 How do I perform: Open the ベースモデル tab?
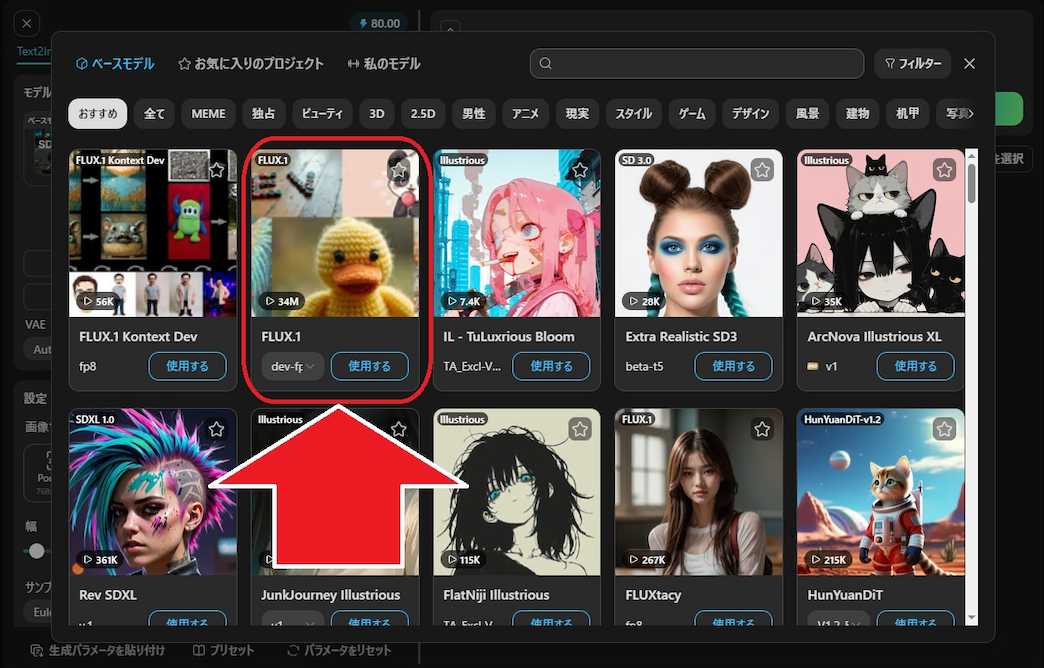point(115,64)
